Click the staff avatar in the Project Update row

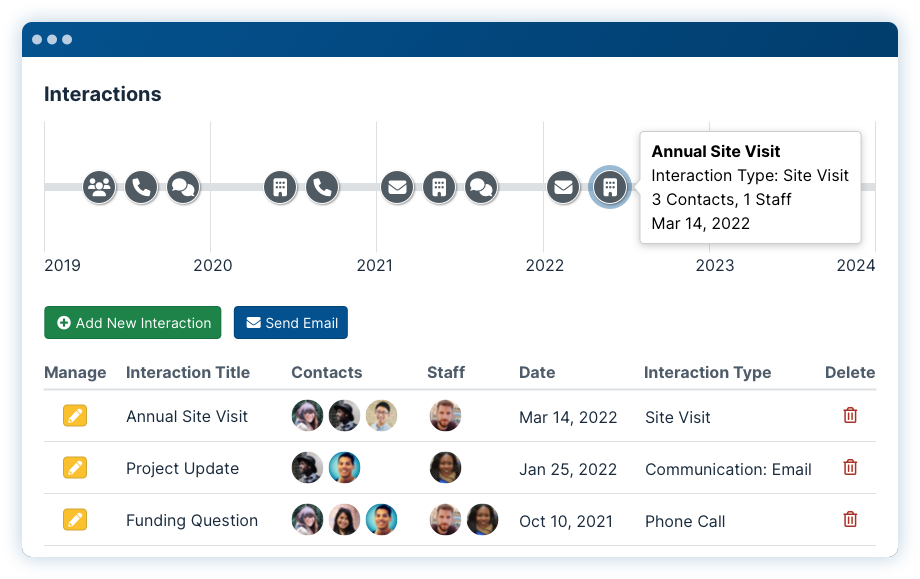click(x=445, y=468)
